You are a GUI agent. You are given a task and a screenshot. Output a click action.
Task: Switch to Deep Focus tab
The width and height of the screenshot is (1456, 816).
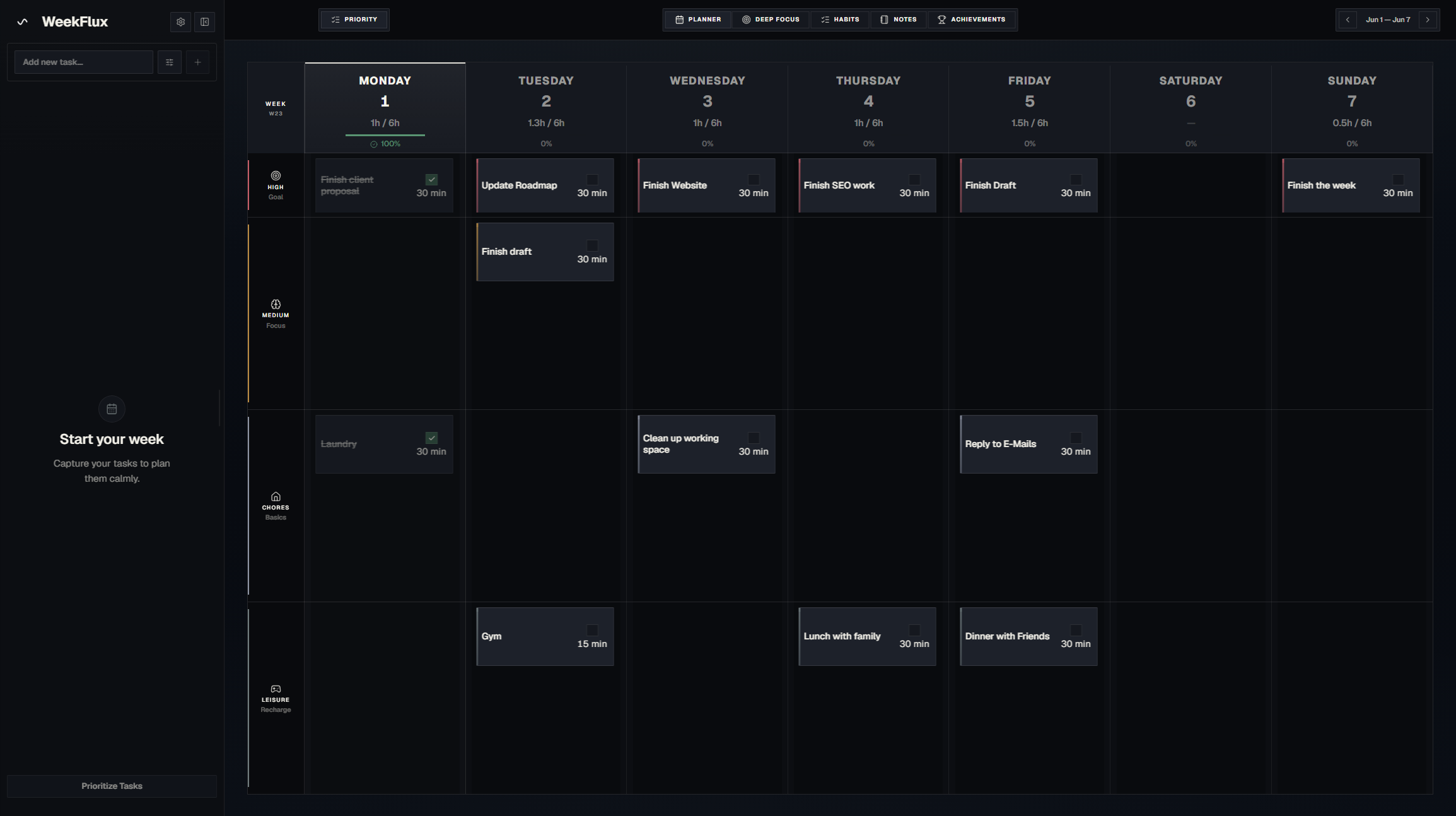771,20
